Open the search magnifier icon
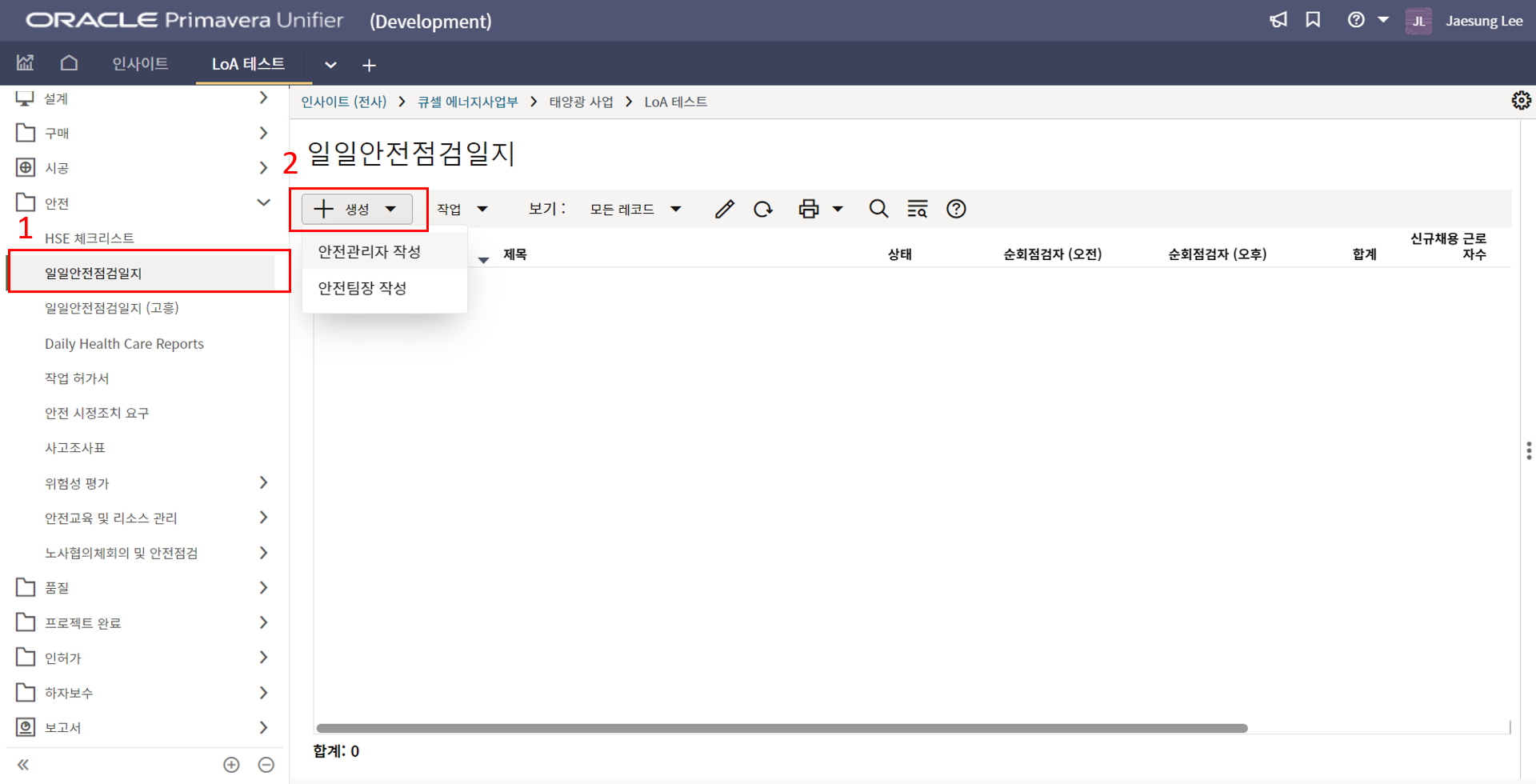The height and width of the screenshot is (784, 1536). pos(878,210)
